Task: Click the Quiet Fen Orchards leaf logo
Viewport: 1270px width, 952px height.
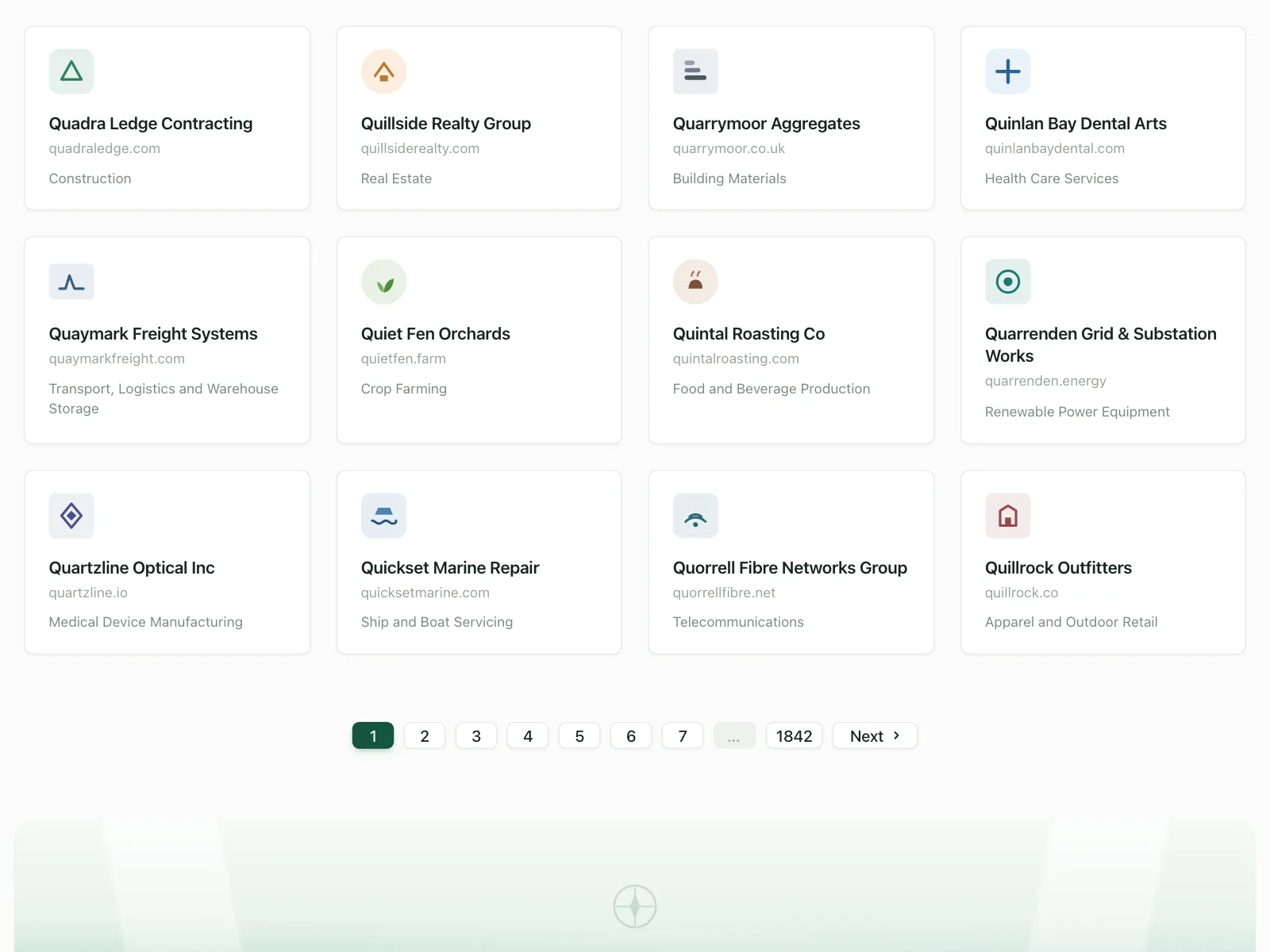Action: pyautogui.click(x=384, y=282)
